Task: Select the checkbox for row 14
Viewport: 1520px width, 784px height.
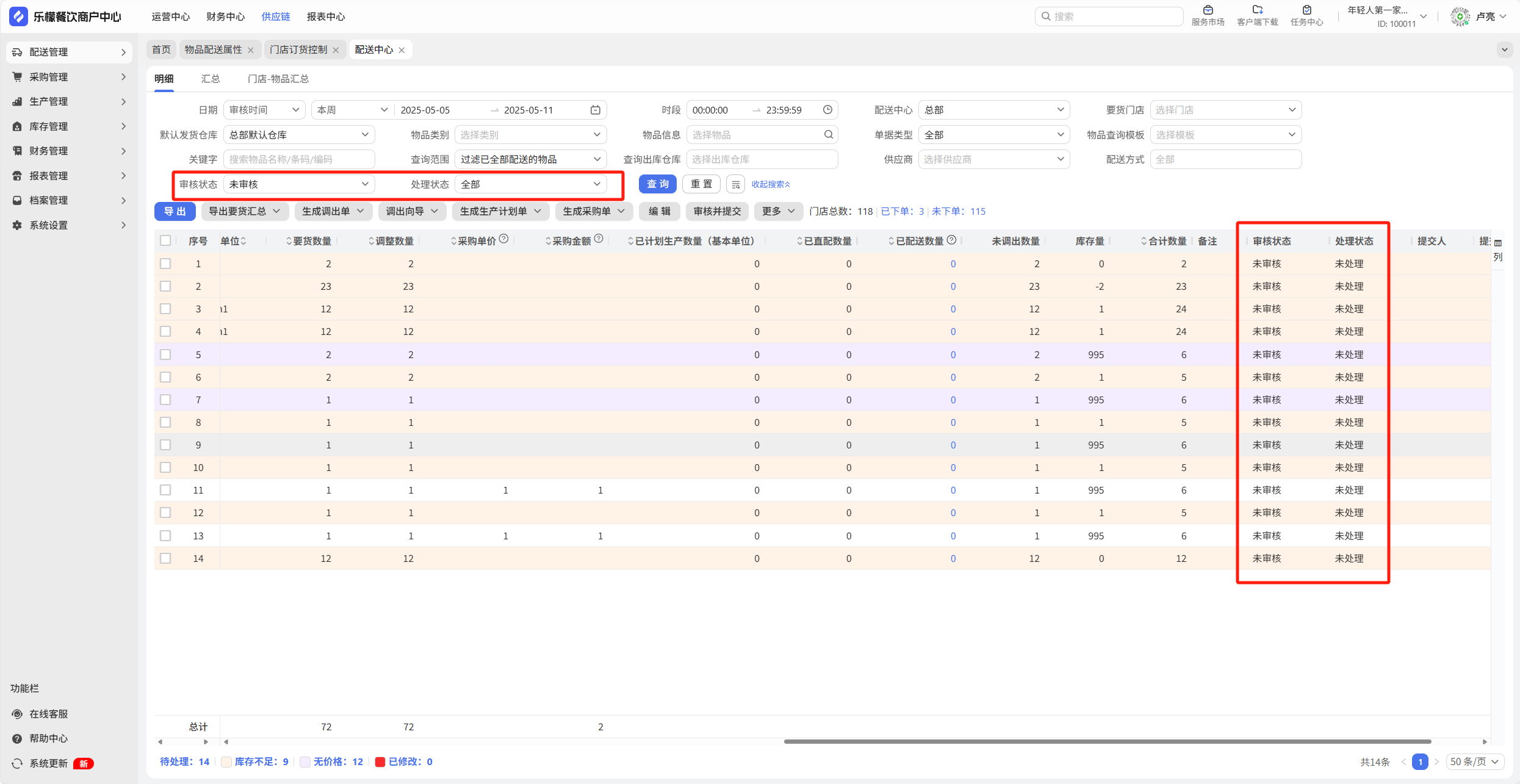Action: pos(165,558)
